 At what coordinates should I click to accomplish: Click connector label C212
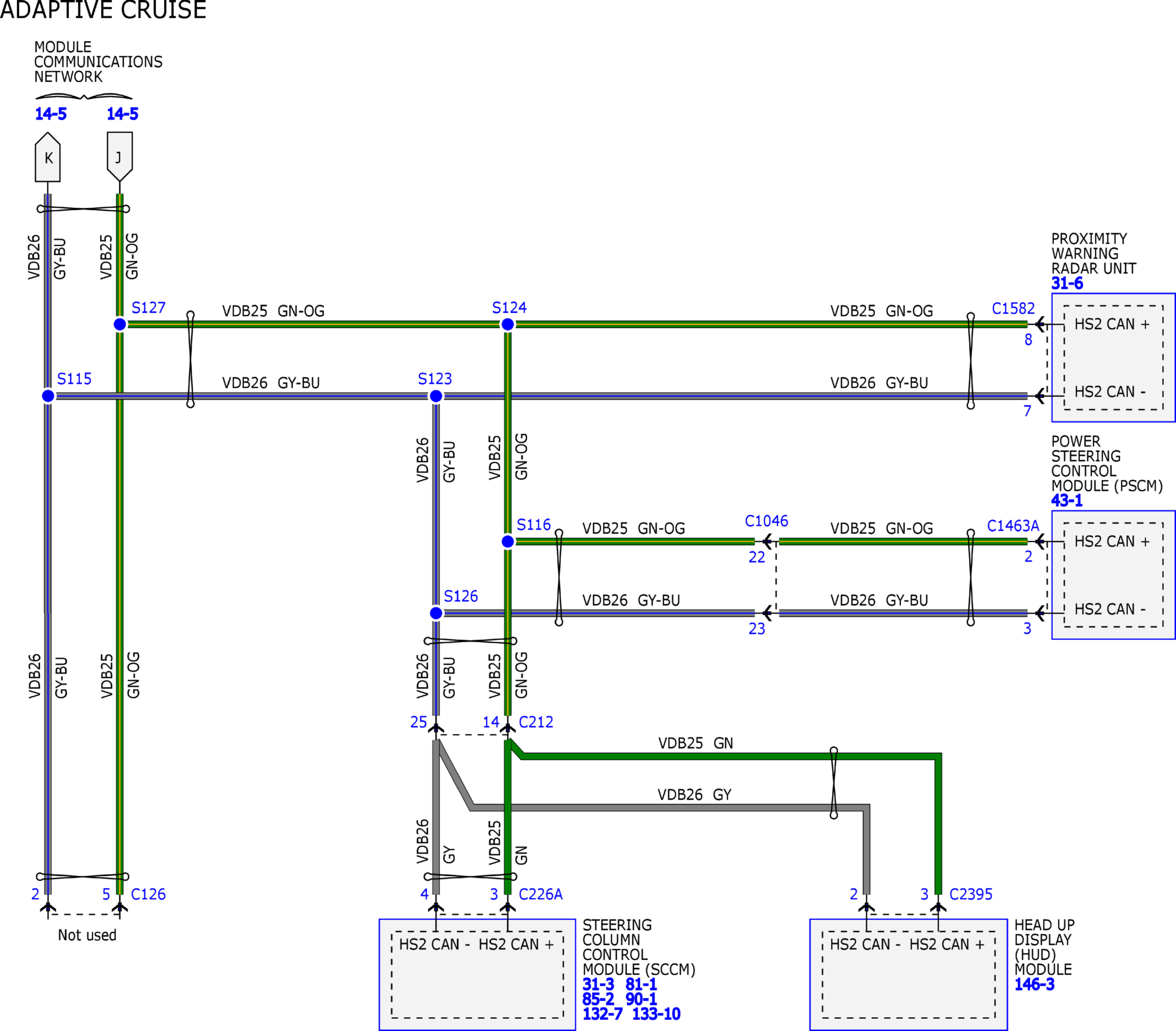[x=536, y=722]
